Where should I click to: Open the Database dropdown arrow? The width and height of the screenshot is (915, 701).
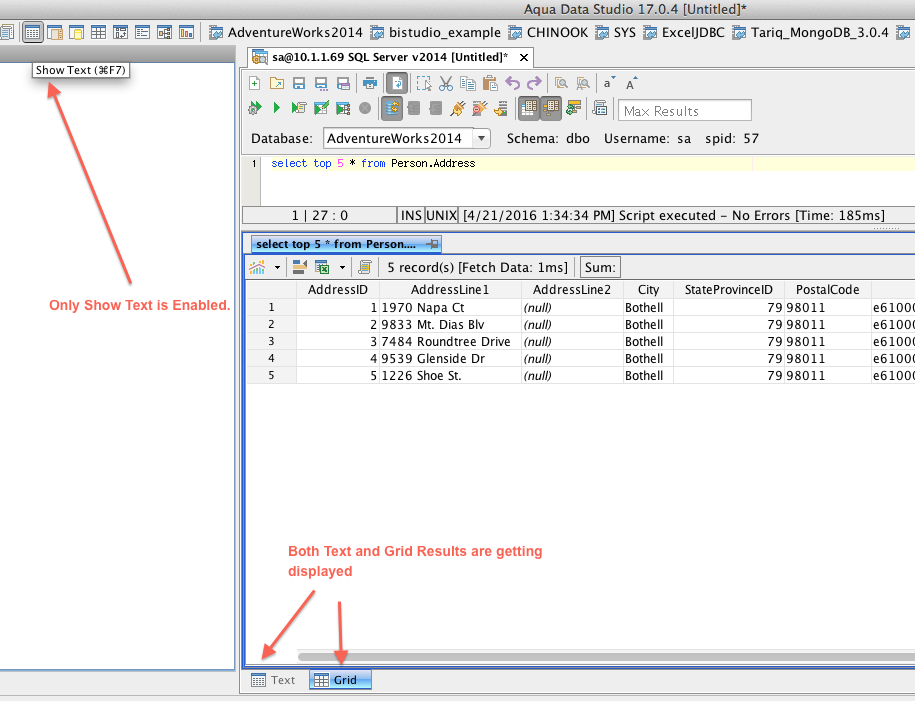481,138
